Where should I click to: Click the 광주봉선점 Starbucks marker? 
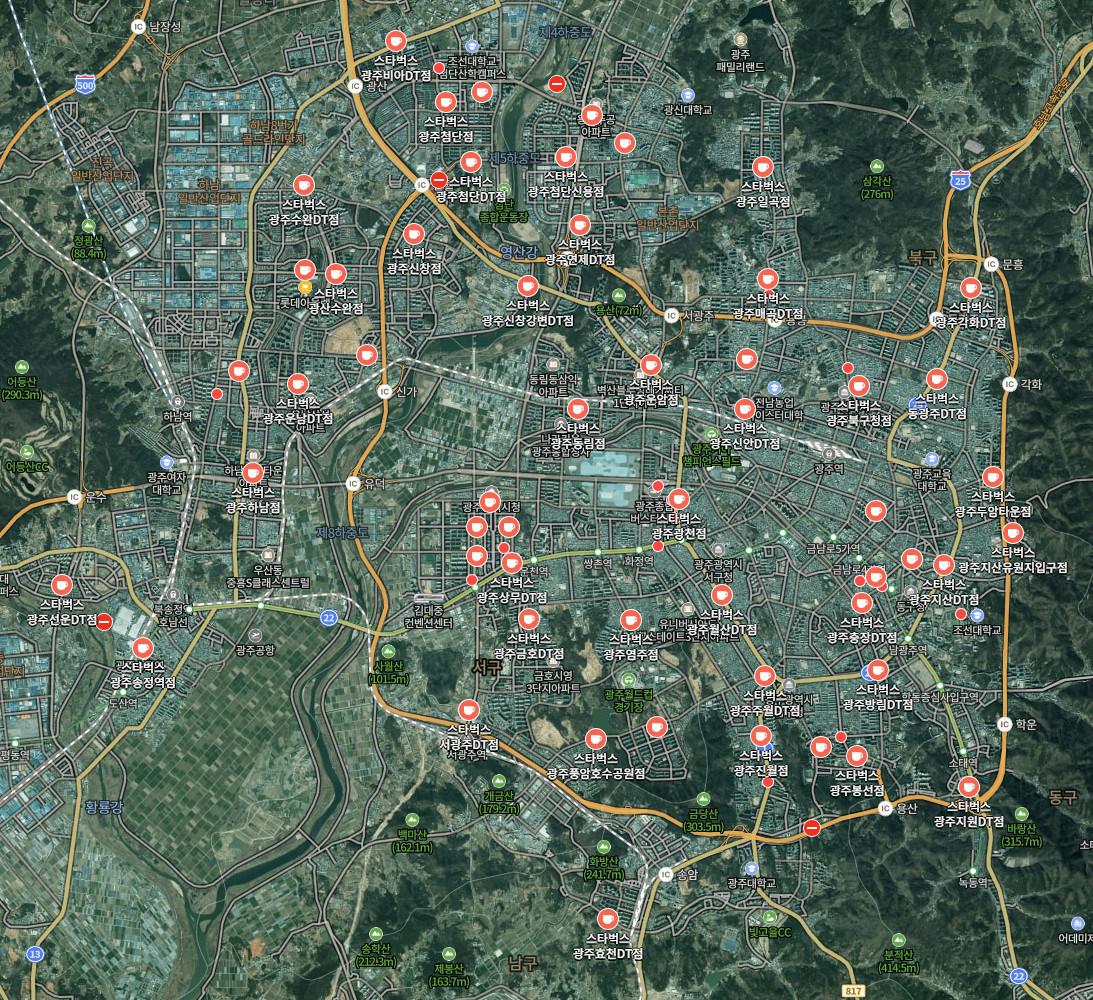click(x=857, y=755)
